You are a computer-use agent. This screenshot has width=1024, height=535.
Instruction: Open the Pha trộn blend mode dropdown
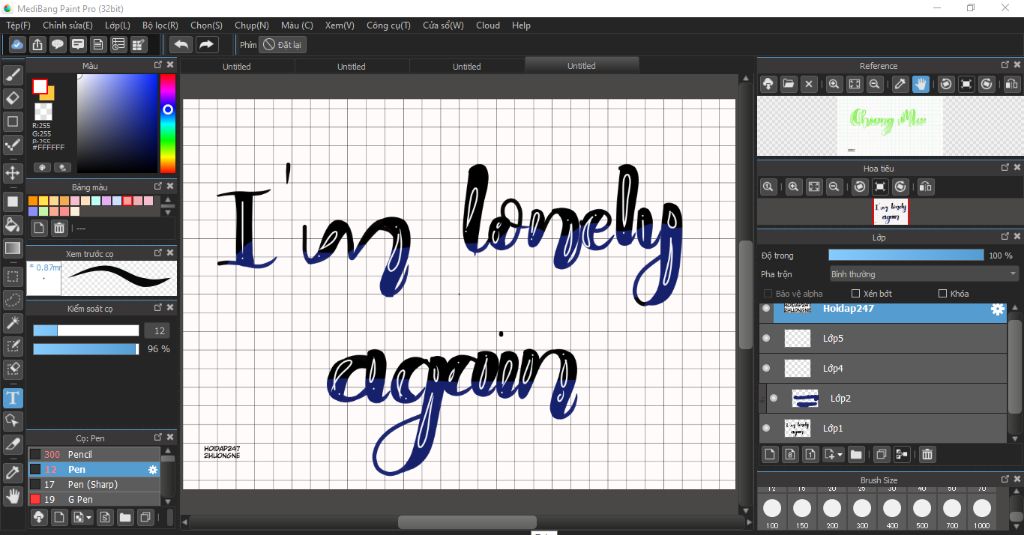923,274
